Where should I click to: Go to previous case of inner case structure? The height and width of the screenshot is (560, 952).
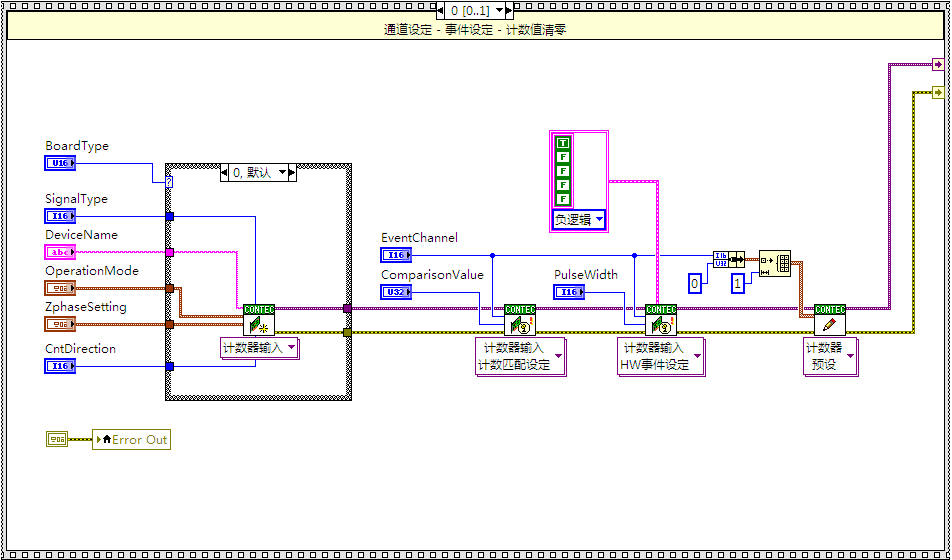[225, 173]
